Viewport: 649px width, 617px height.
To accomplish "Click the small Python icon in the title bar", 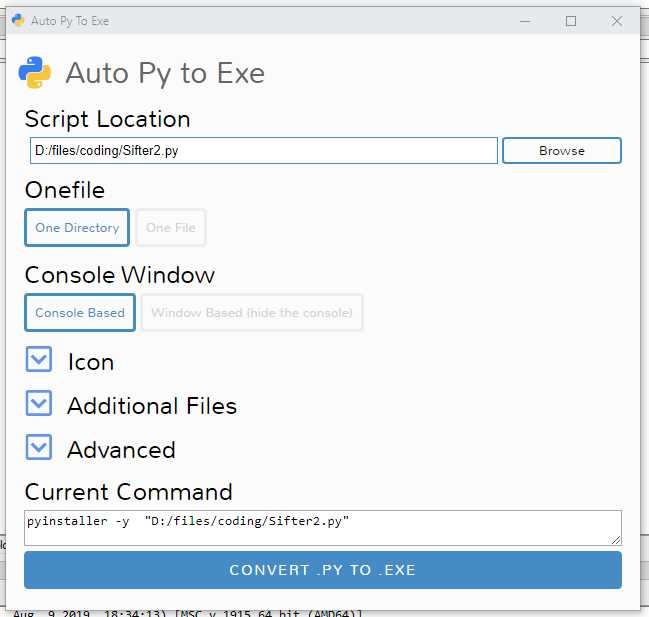I will [18, 20].
